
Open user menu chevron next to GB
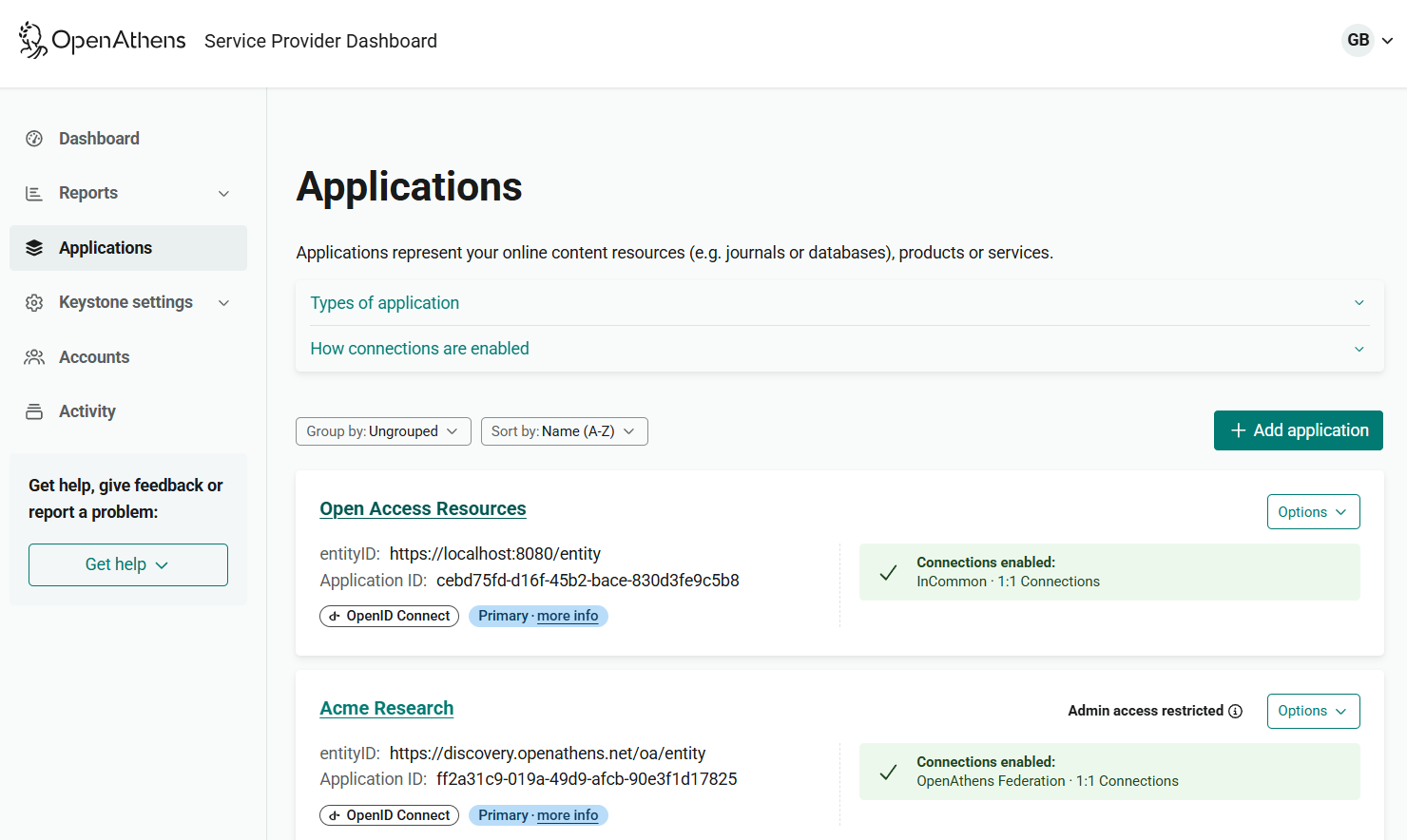(1387, 41)
